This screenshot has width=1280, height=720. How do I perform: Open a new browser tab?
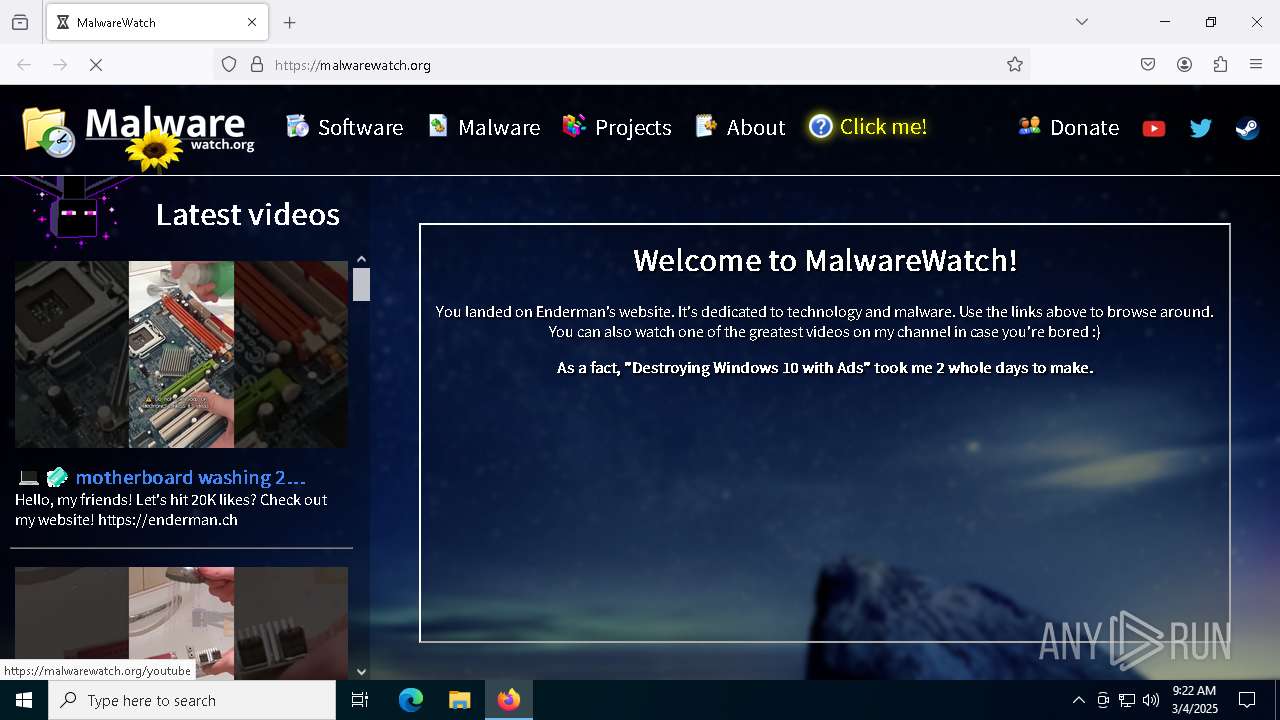(x=290, y=22)
